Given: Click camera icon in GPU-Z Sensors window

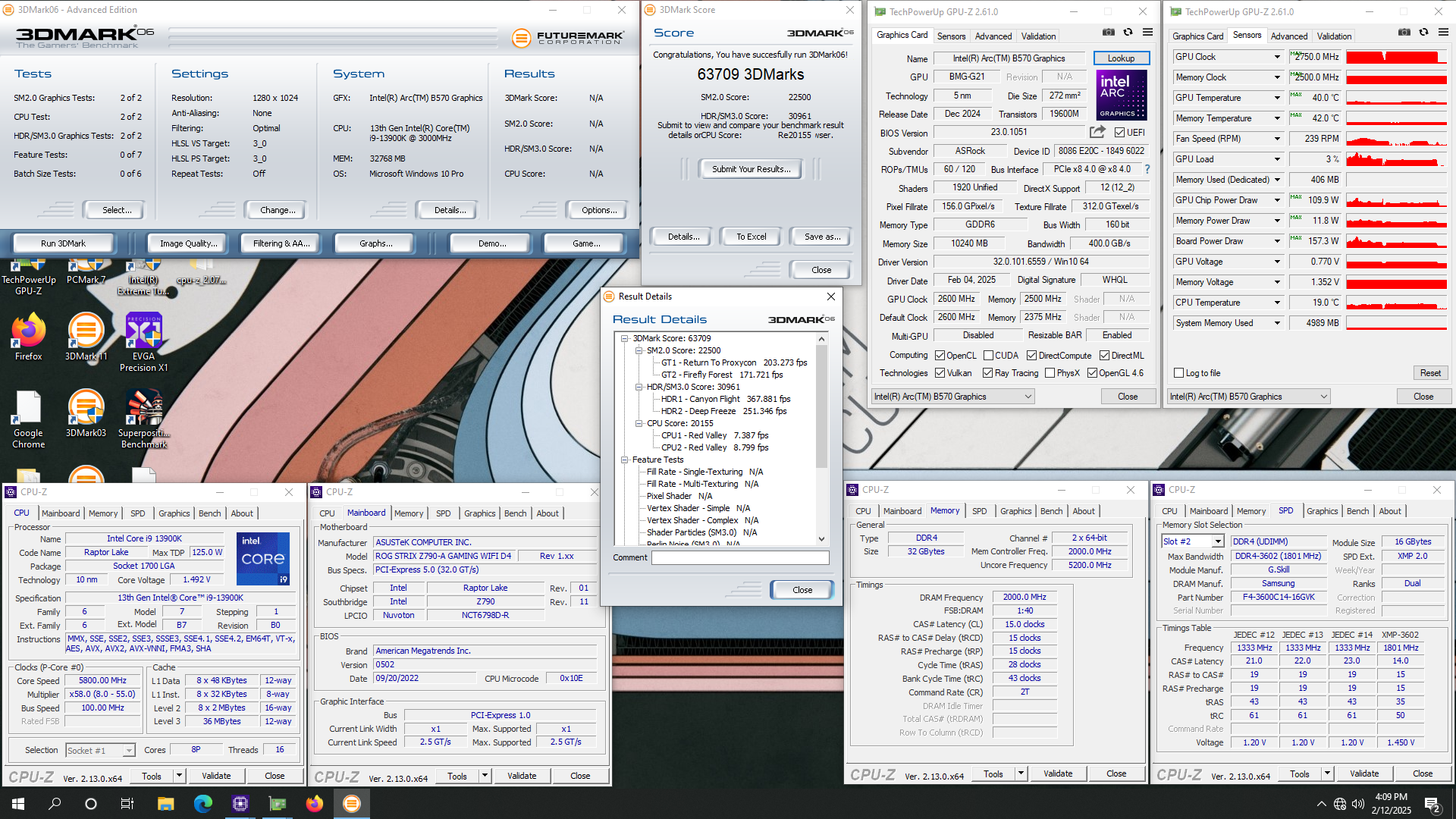Looking at the screenshot, I should click(x=1404, y=33).
